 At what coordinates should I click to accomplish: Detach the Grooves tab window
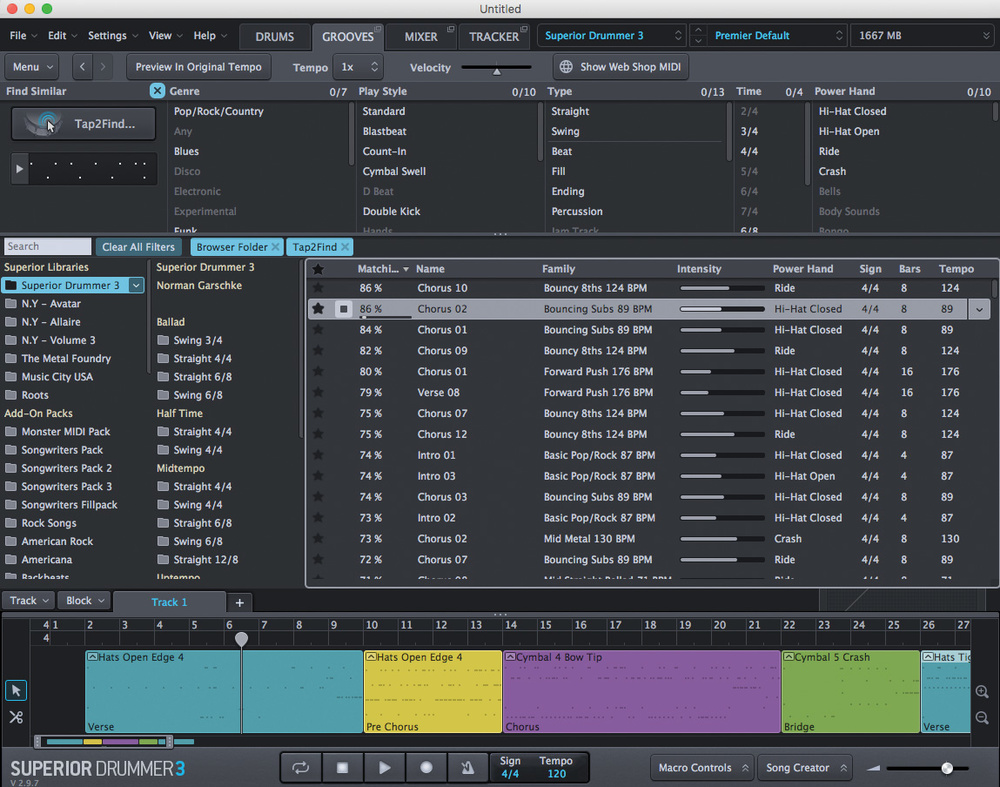[x=378, y=29]
